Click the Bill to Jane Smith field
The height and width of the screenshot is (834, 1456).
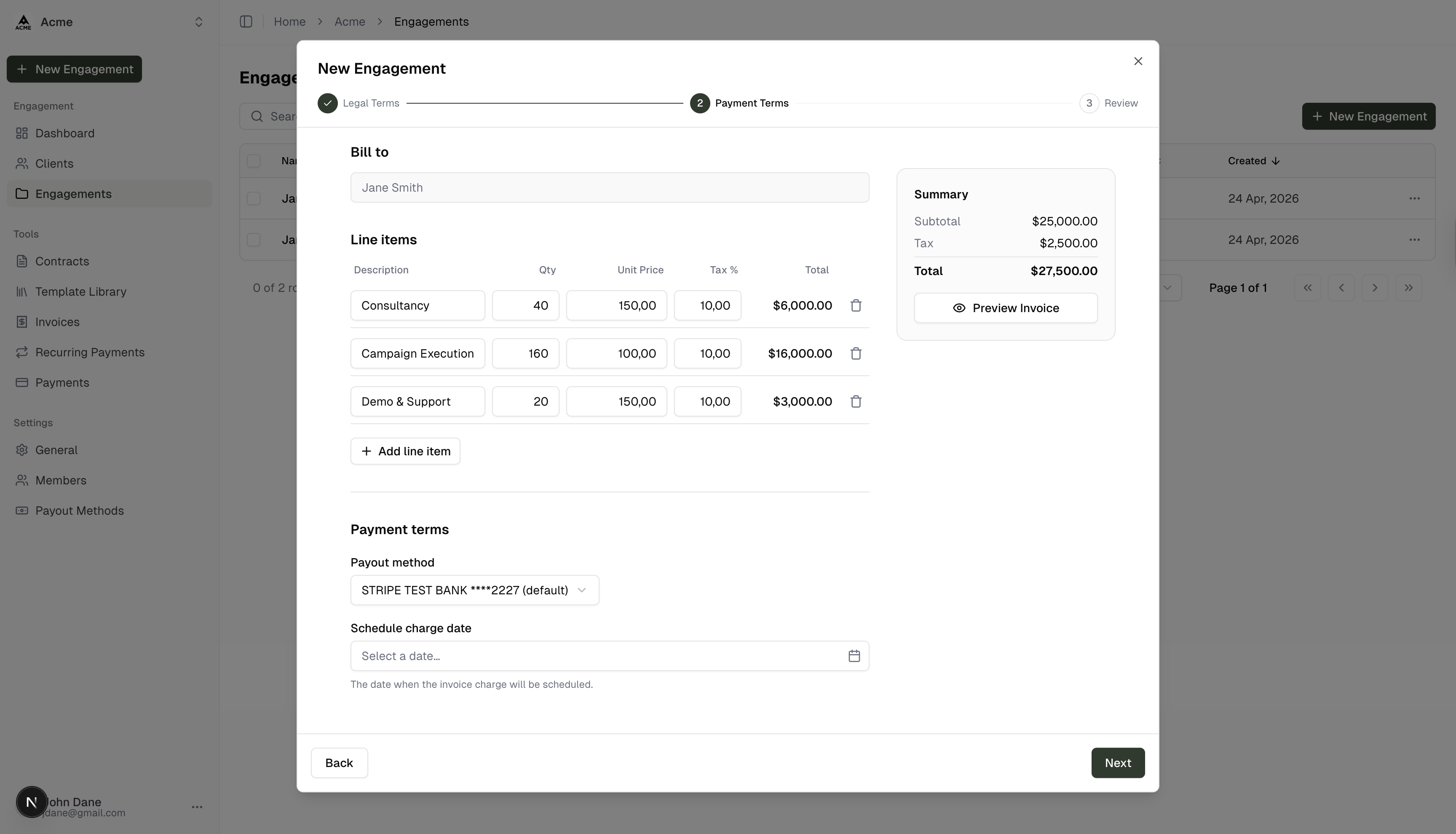click(x=610, y=187)
